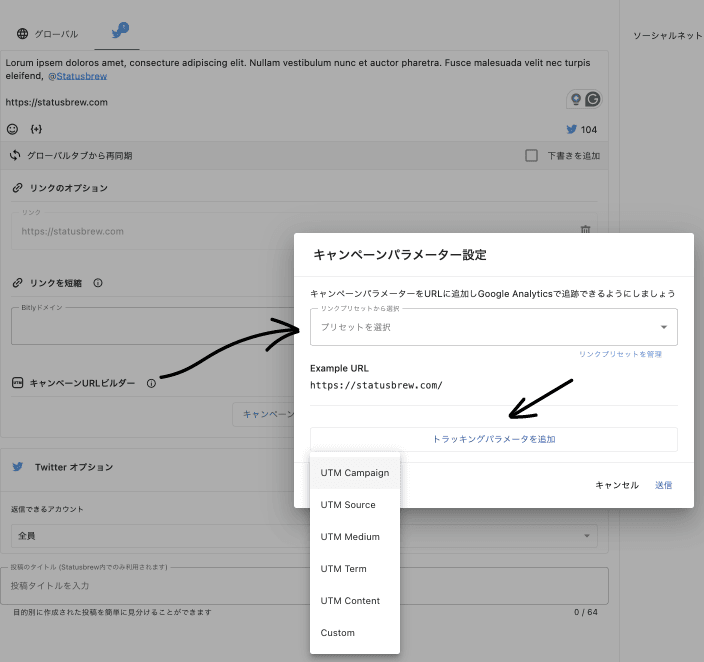Click the リンクを短縮 chain icon
704x662 pixels.
pyautogui.click(x=18, y=283)
